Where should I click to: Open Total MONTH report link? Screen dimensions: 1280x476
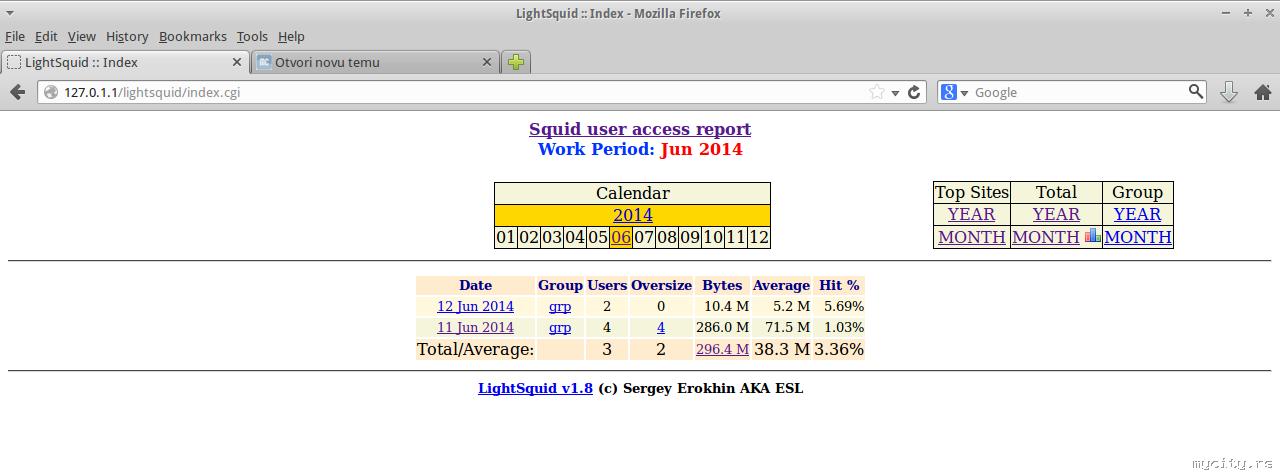point(1046,237)
